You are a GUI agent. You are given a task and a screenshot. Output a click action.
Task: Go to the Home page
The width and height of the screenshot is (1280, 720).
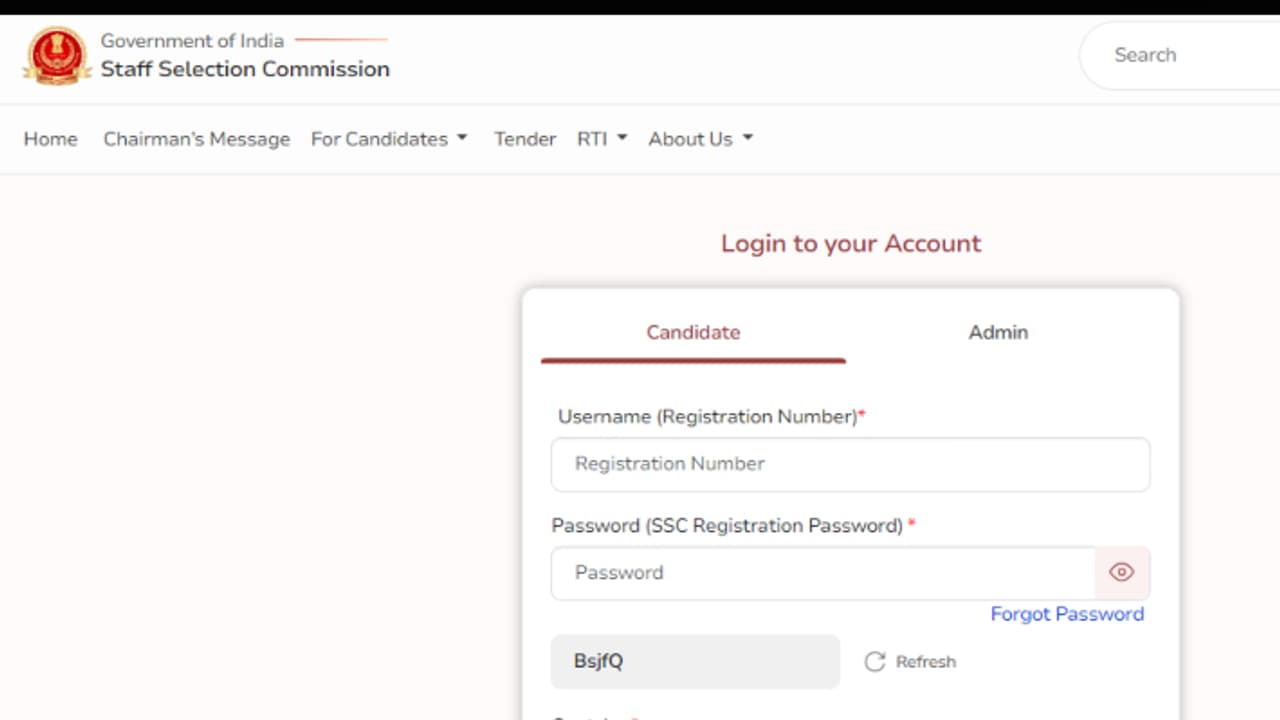click(x=51, y=139)
